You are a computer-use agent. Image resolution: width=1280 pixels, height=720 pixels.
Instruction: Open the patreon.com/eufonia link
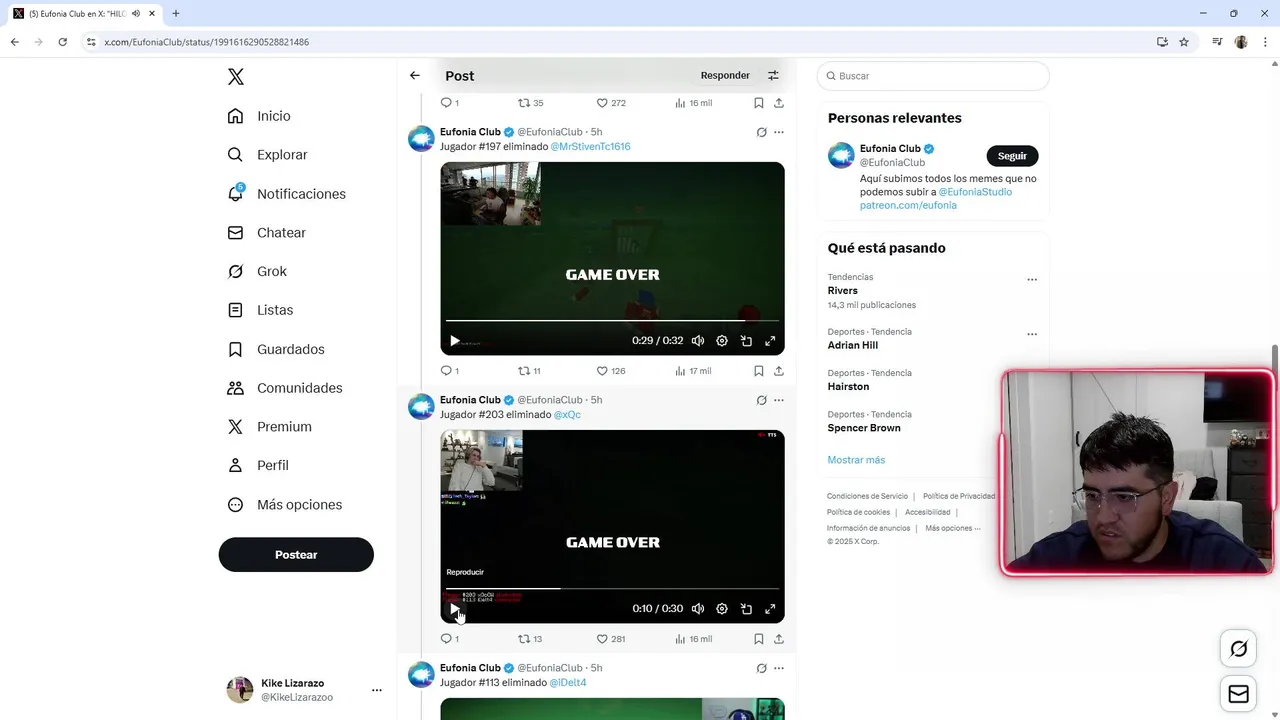pyautogui.click(x=908, y=205)
